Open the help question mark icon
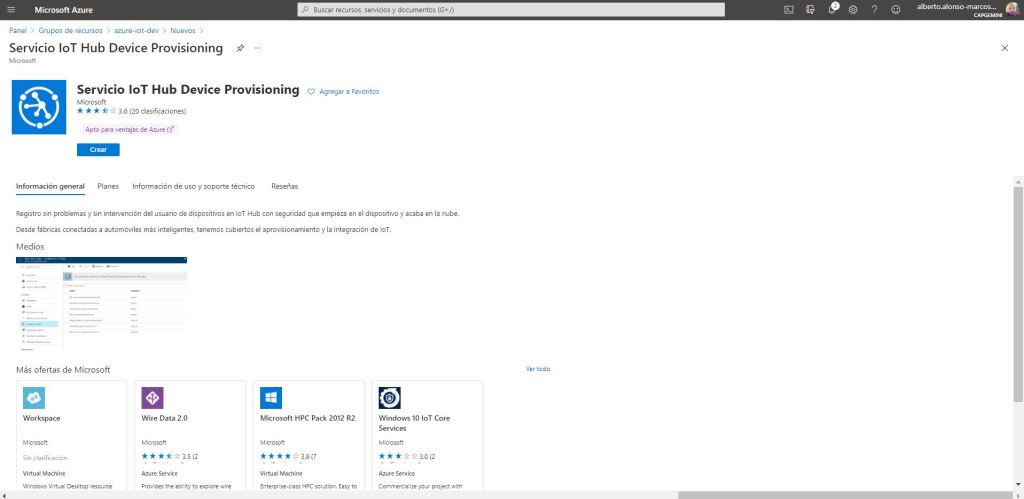This screenshot has height=499, width=1024. [x=874, y=9]
